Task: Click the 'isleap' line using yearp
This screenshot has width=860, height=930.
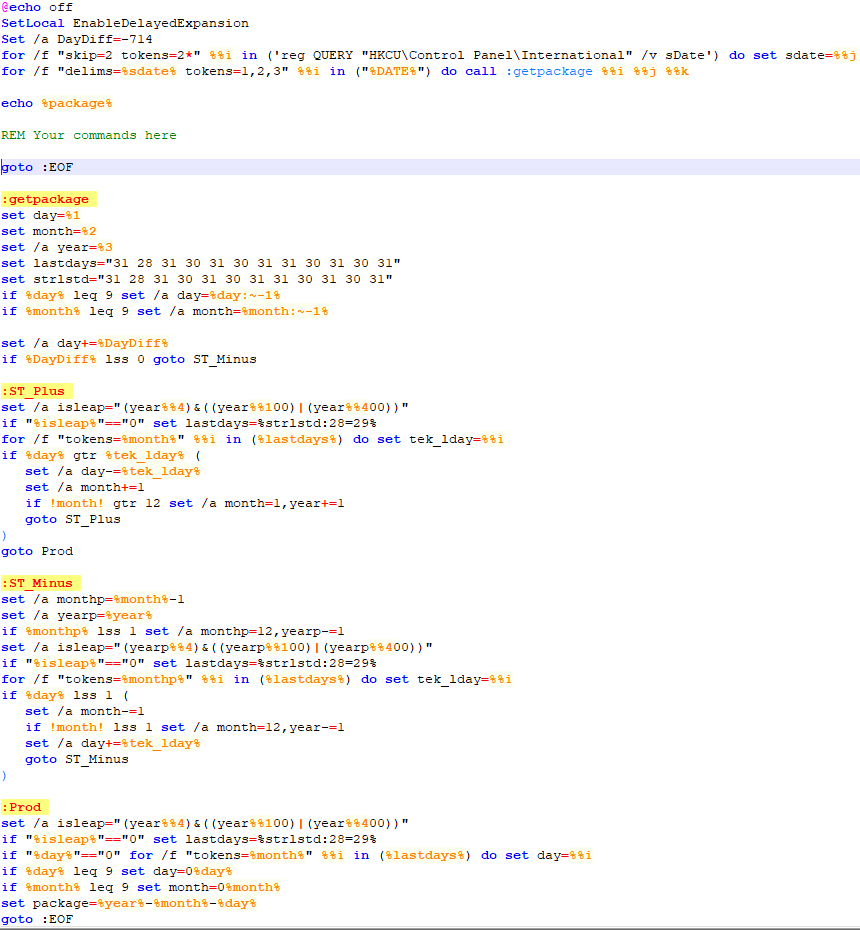Action: click(x=216, y=648)
